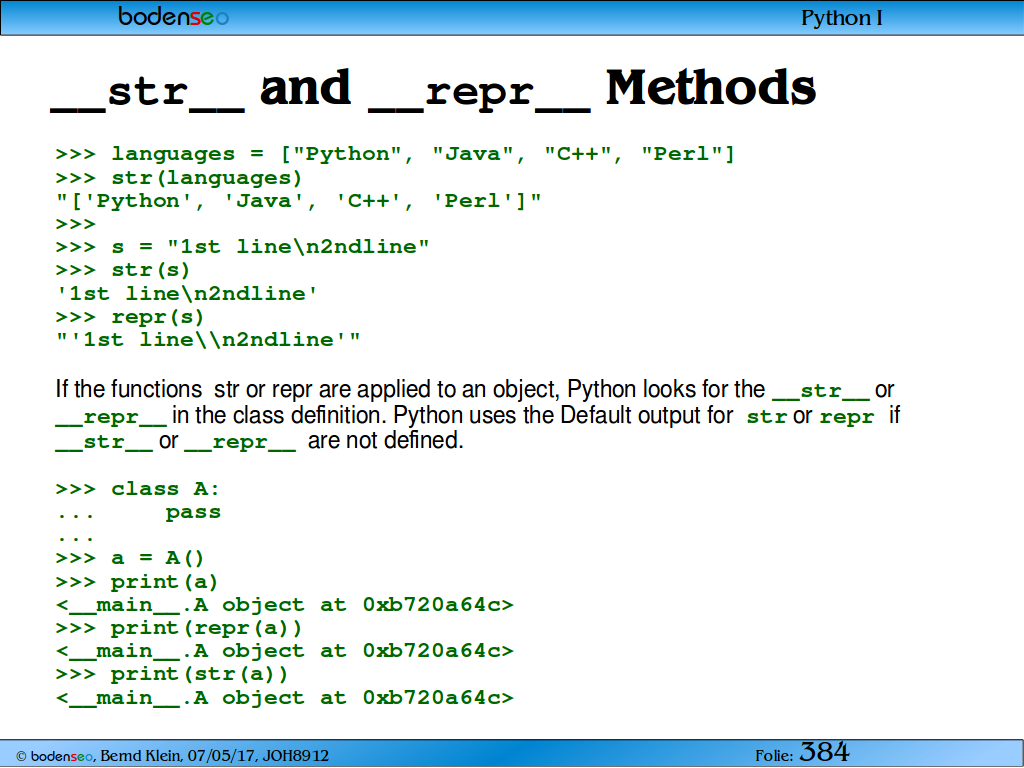Click the line '>>> print(a)'
1024x768 pixels.
136,582
